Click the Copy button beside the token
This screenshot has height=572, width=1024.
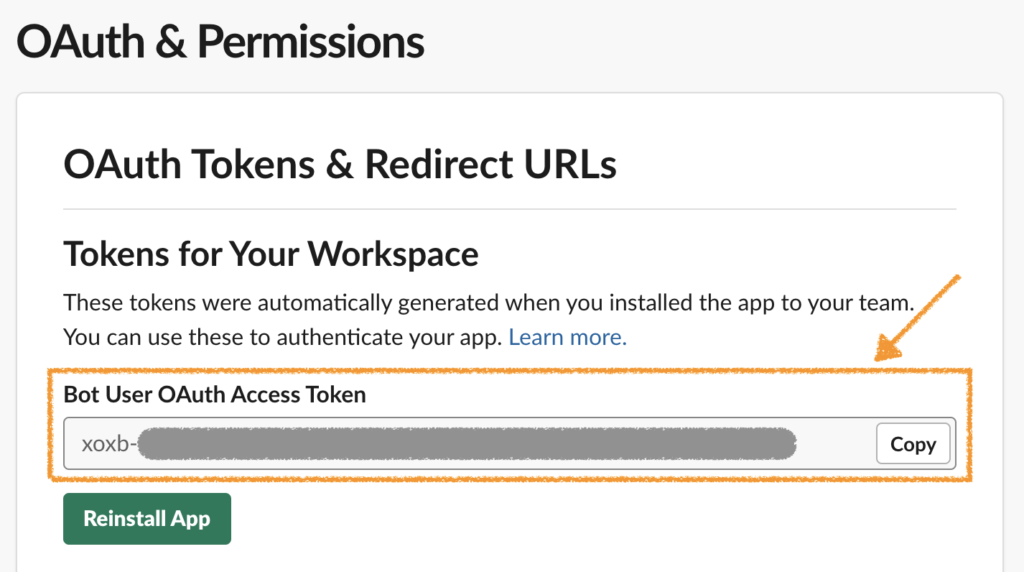click(913, 444)
